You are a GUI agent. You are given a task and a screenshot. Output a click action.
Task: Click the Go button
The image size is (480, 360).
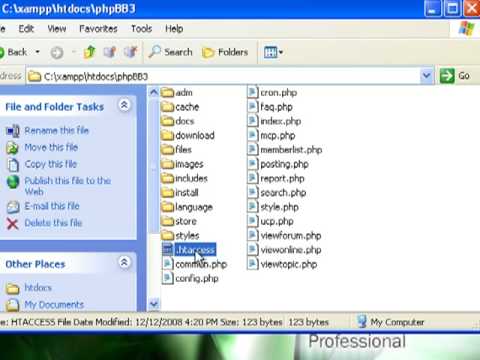click(x=455, y=76)
